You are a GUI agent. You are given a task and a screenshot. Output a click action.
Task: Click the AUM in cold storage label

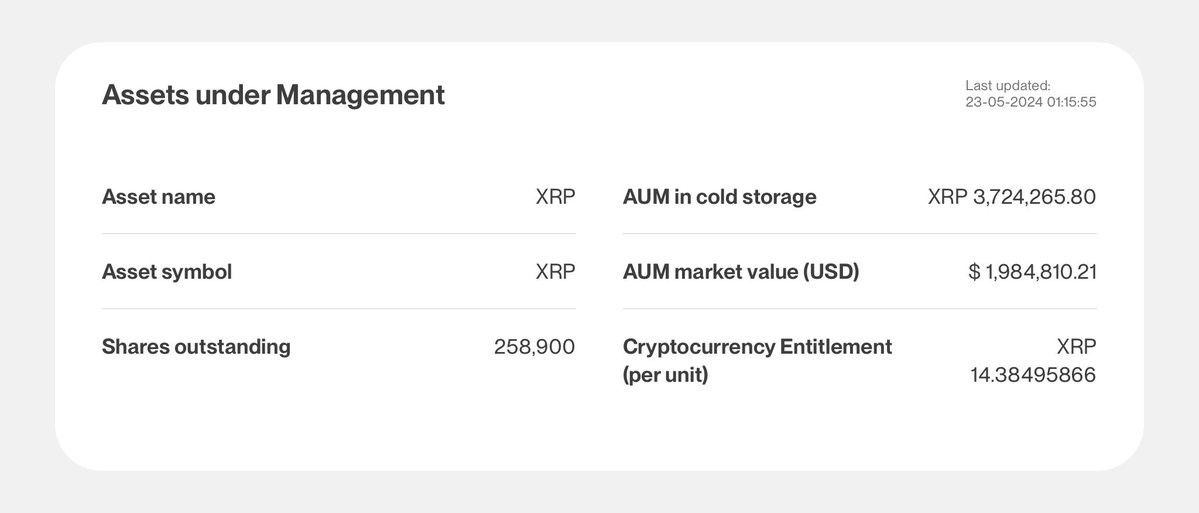pyautogui.click(x=720, y=197)
